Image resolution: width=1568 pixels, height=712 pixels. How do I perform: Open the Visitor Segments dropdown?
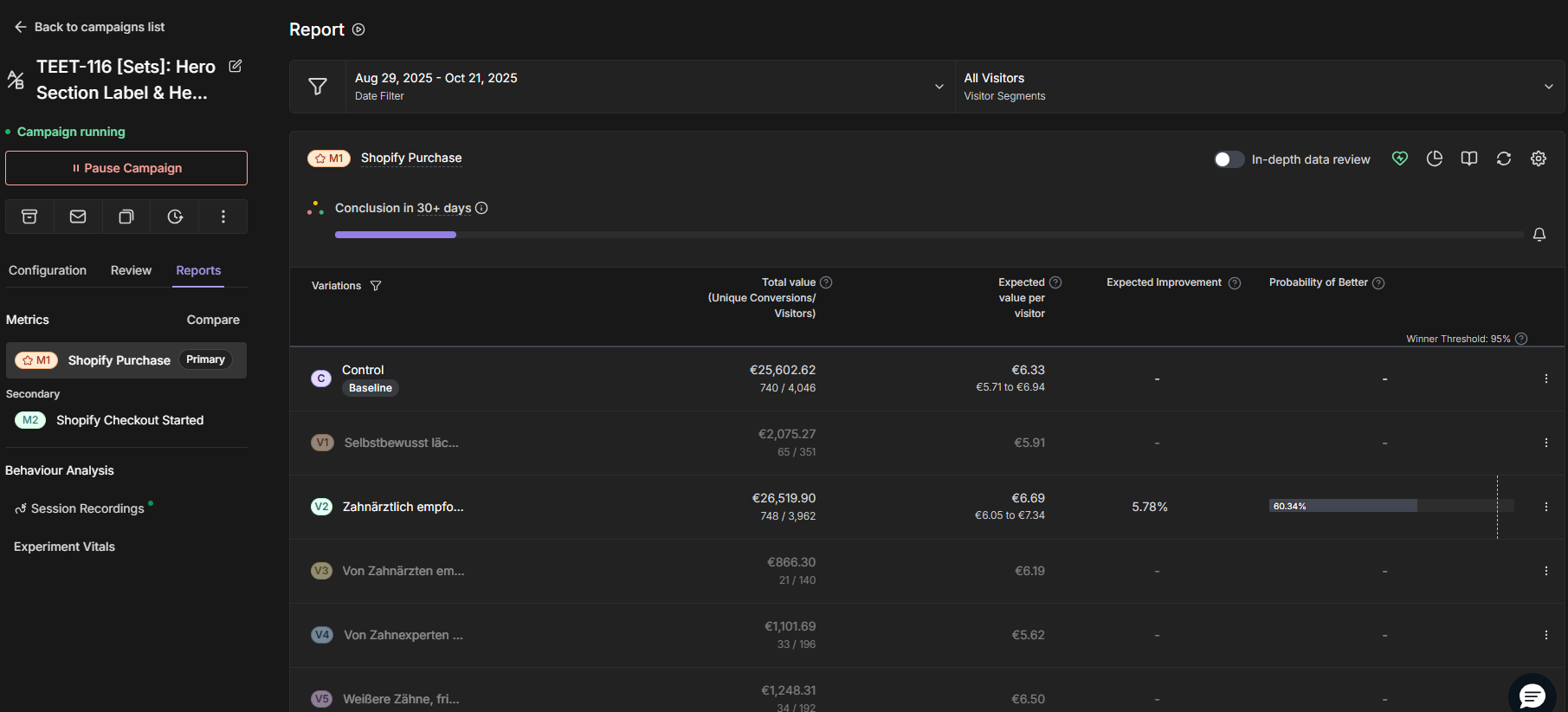(x=1260, y=87)
